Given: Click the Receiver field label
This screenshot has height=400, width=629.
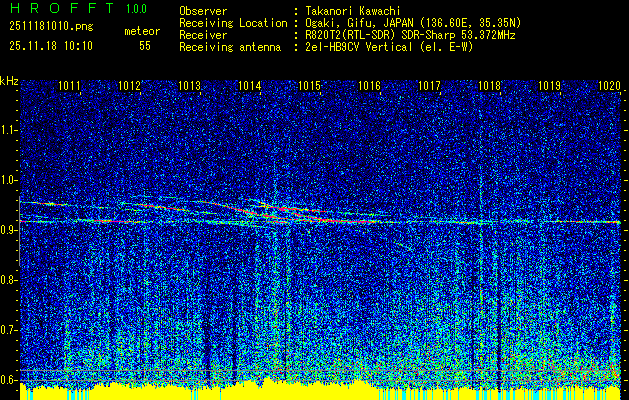Looking at the screenshot, I should [203, 35].
